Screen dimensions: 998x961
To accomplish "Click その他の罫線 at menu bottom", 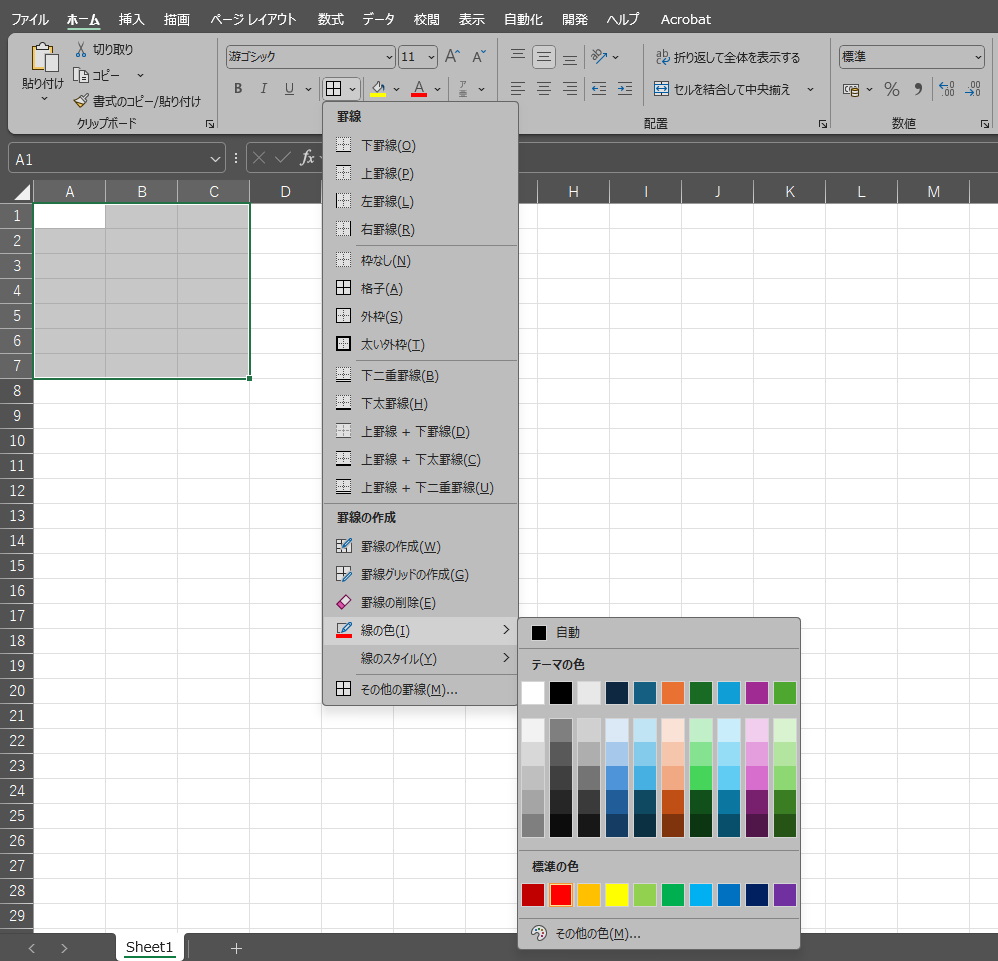I will coord(409,689).
